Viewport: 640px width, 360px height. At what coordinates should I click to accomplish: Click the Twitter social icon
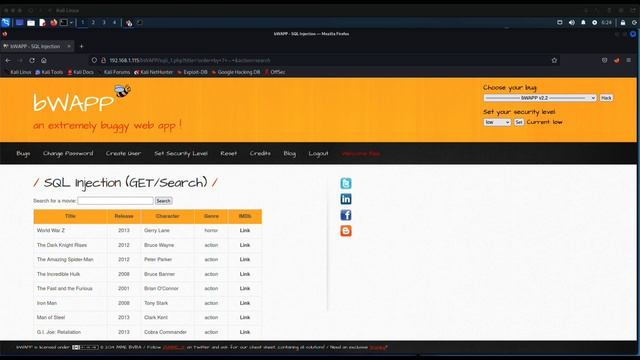pos(346,183)
